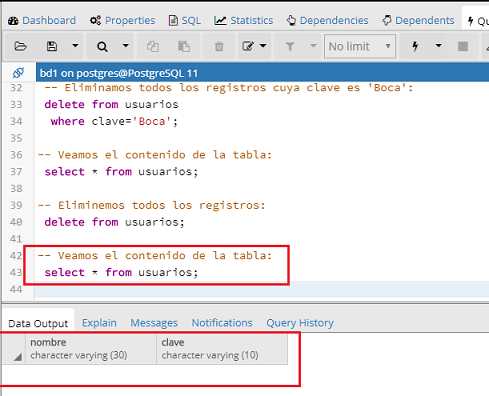Click comment 'Eliminemos todos los registros'
This screenshot has width=489, height=396.
coord(152,205)
